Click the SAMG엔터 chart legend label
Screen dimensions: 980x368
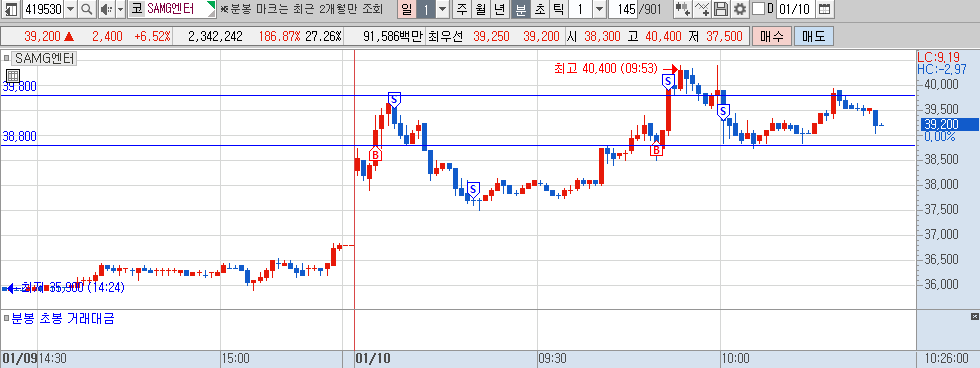(44, 59)
